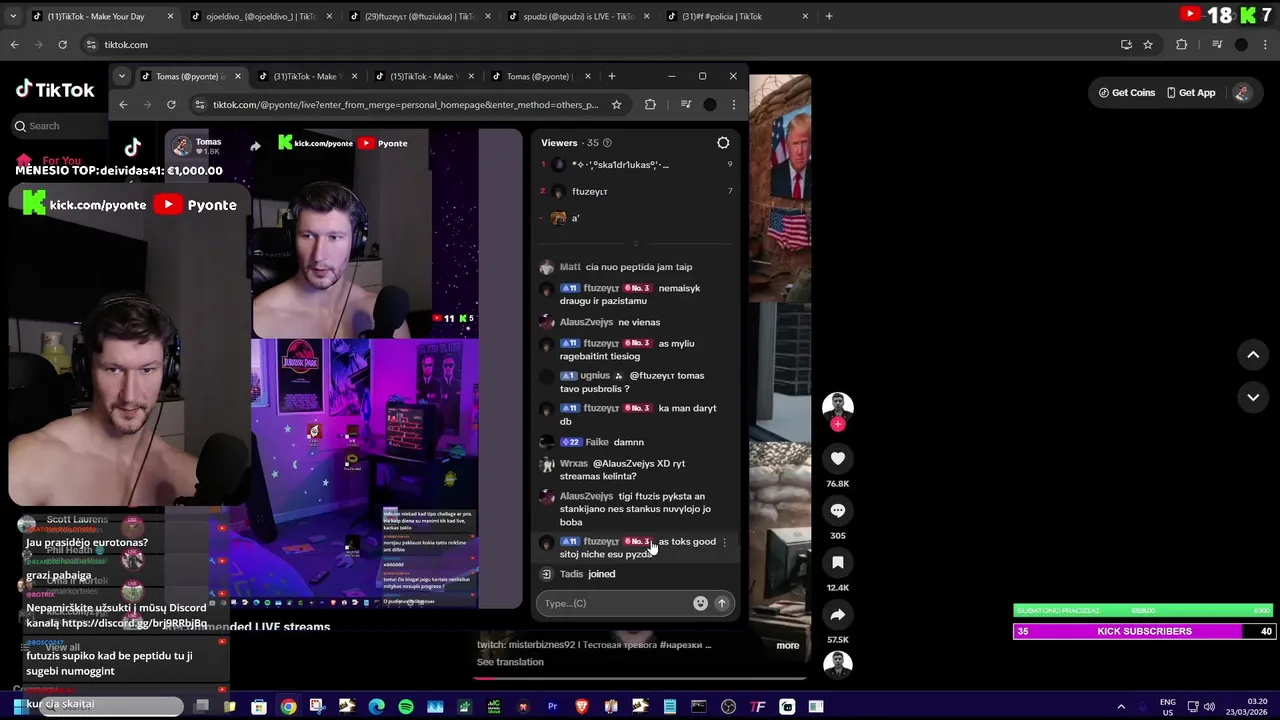Open Tomas streamer profile picture in live header
This screenshot has width=1280, height=720.
[181, 146]
